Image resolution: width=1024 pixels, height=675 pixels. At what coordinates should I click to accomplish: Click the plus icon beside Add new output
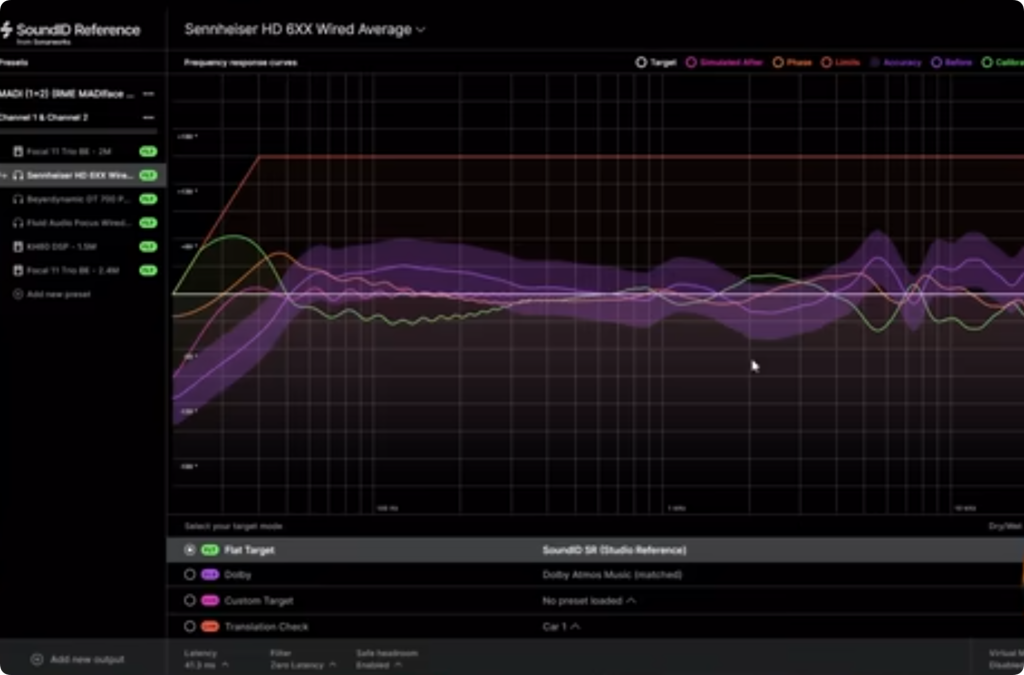[x=37, y=659]
